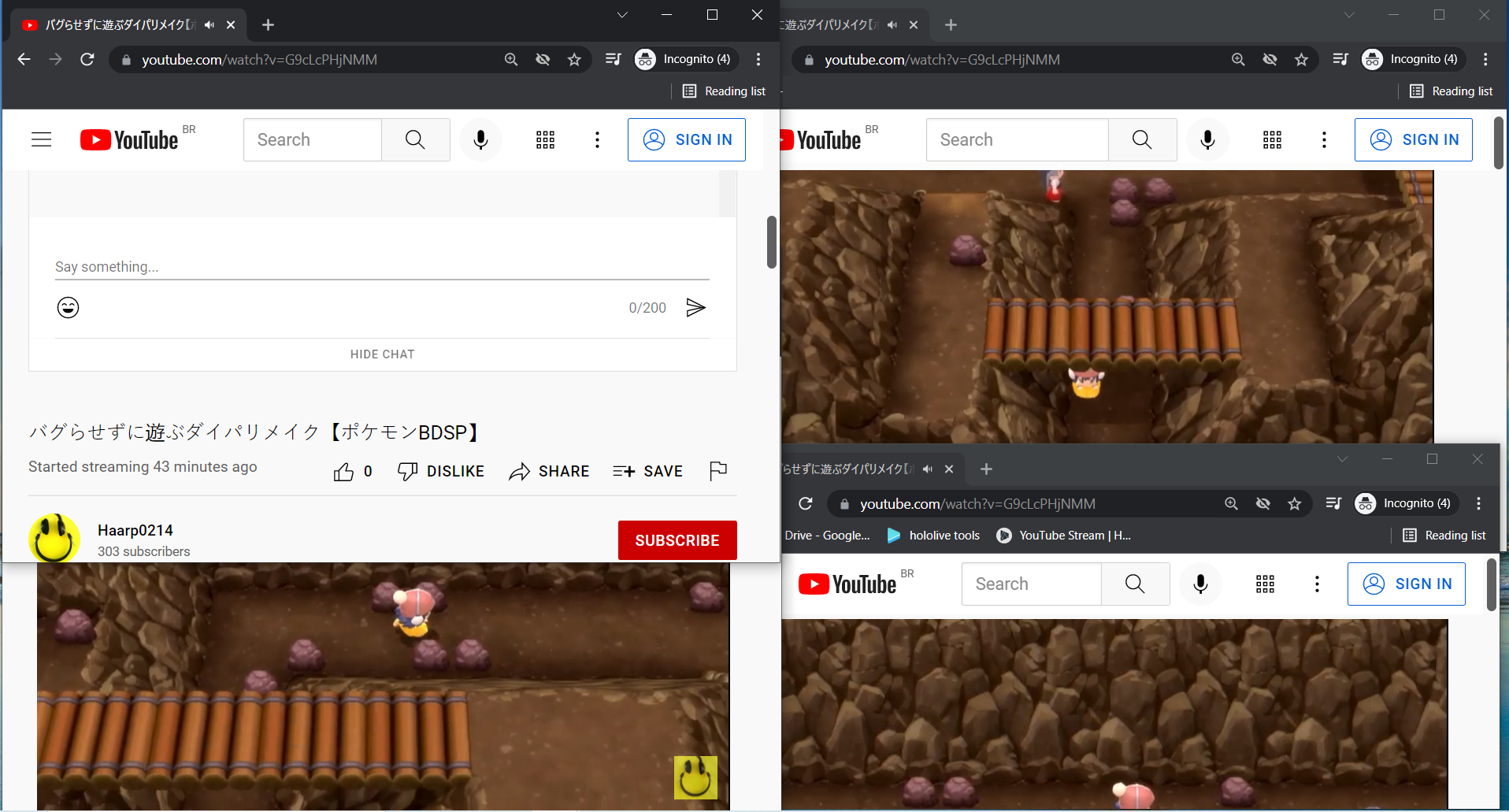The height and width of the screenshot is (812, 1509).
Task: Start voice search in bottom-right window
Action: coord(1200,584)
